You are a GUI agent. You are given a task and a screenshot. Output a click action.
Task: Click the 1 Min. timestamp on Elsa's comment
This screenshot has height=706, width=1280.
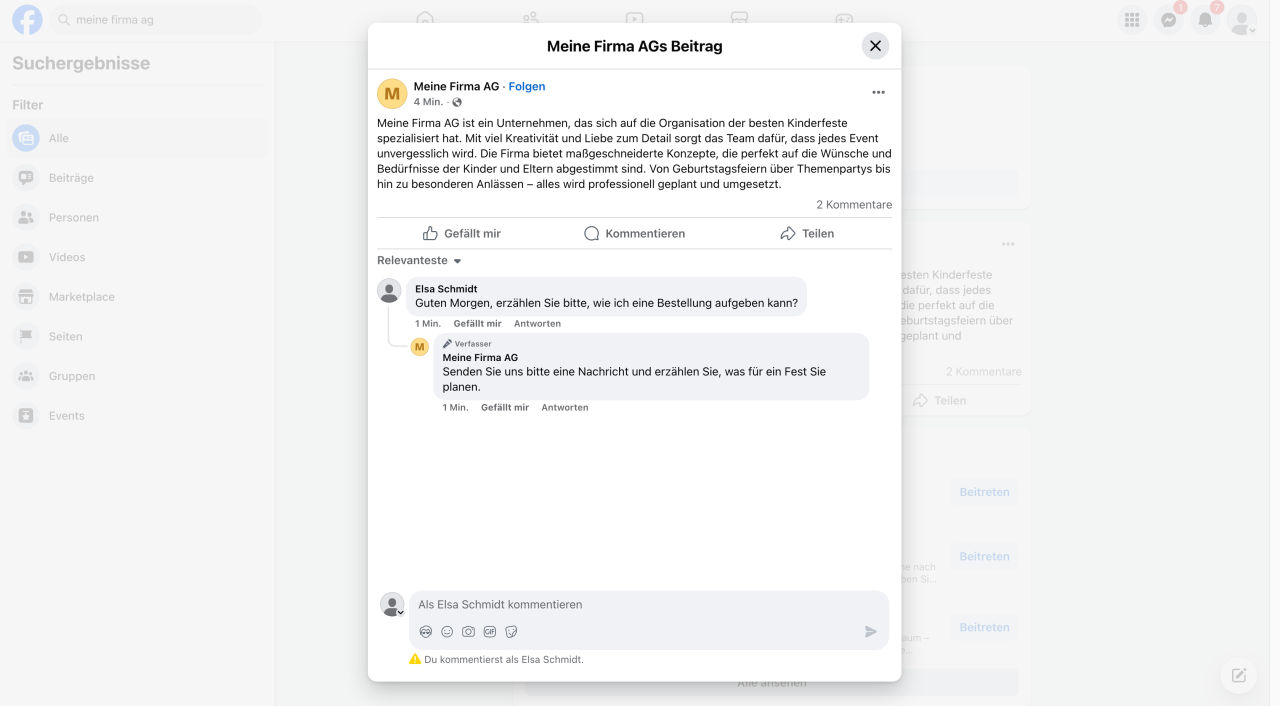428,324
